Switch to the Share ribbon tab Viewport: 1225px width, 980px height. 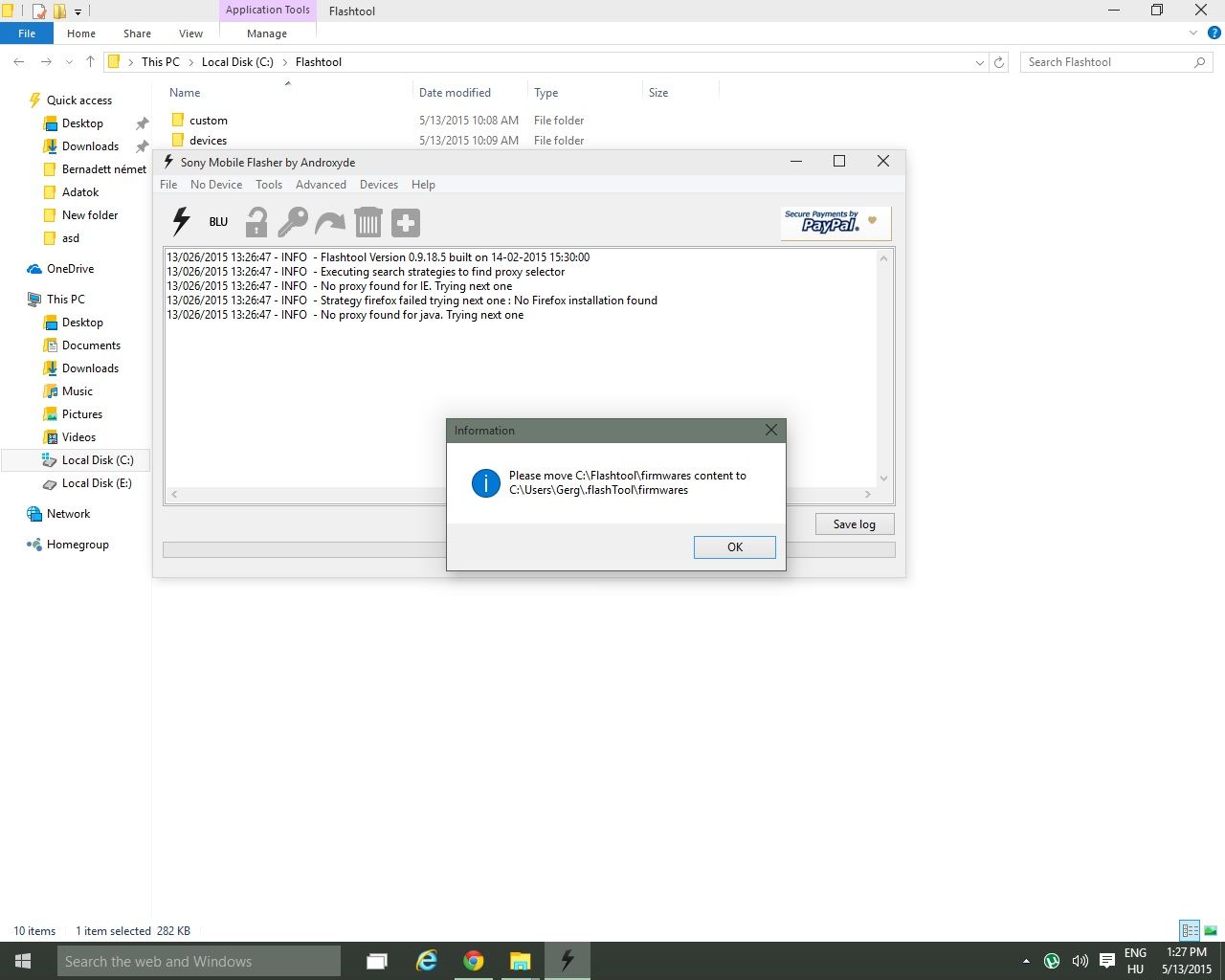(137, 33)
